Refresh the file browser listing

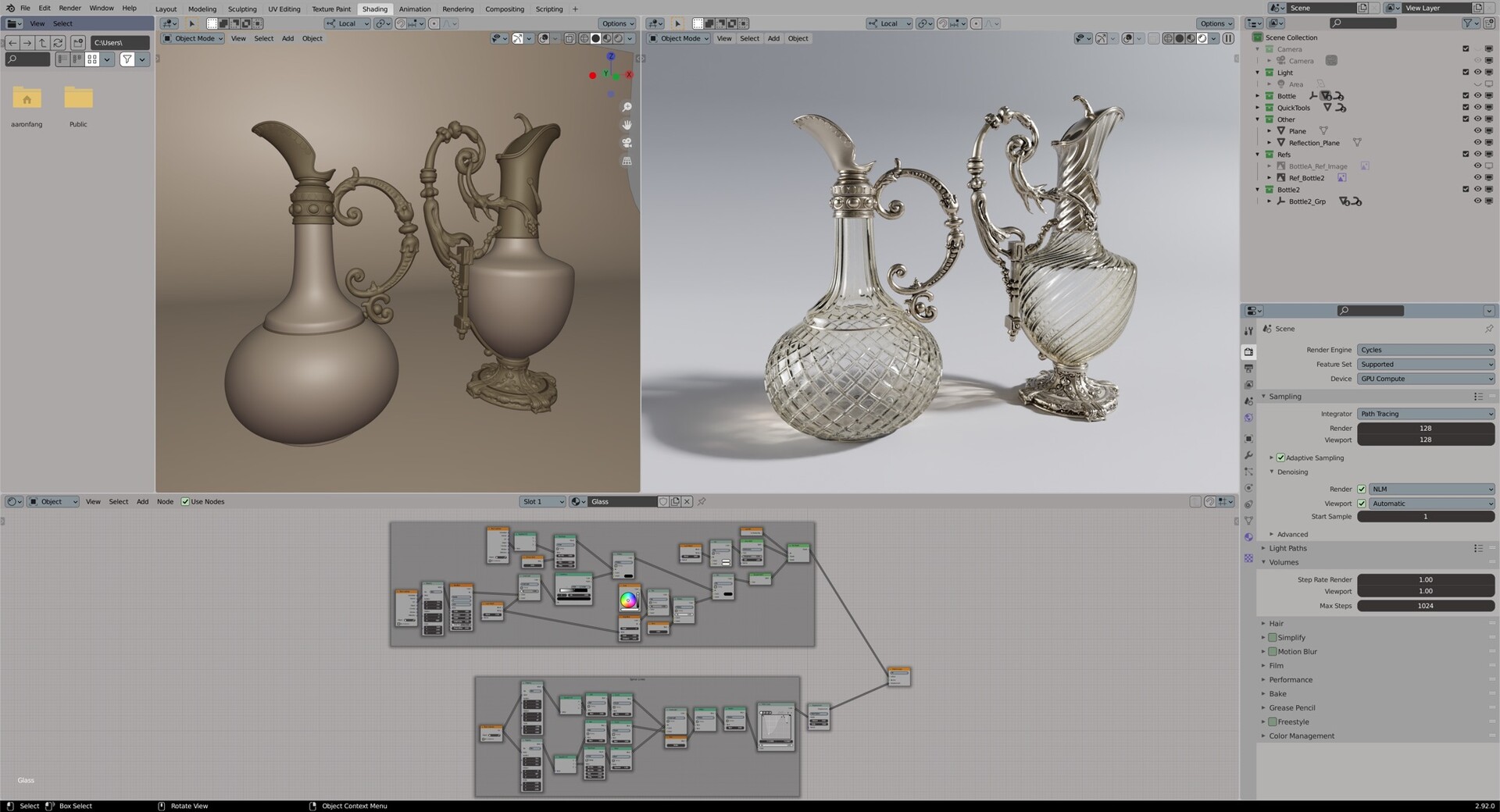(57, 43)
